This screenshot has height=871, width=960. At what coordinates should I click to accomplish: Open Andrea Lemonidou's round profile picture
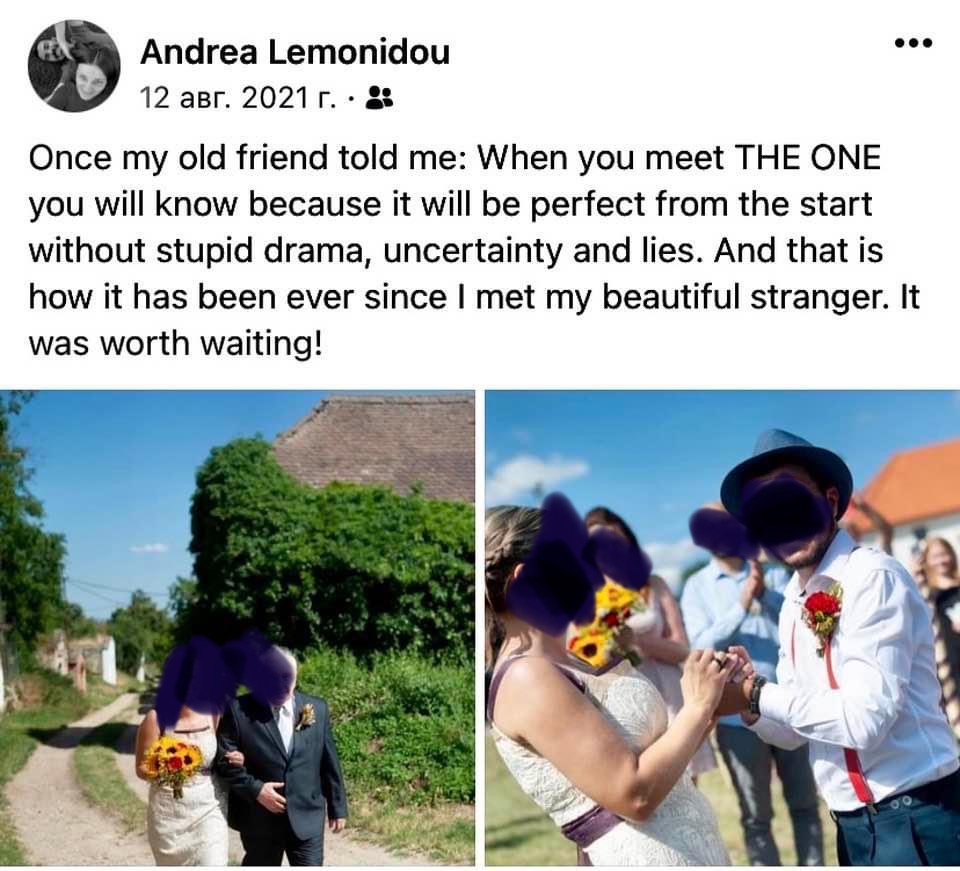pos(73,65)
